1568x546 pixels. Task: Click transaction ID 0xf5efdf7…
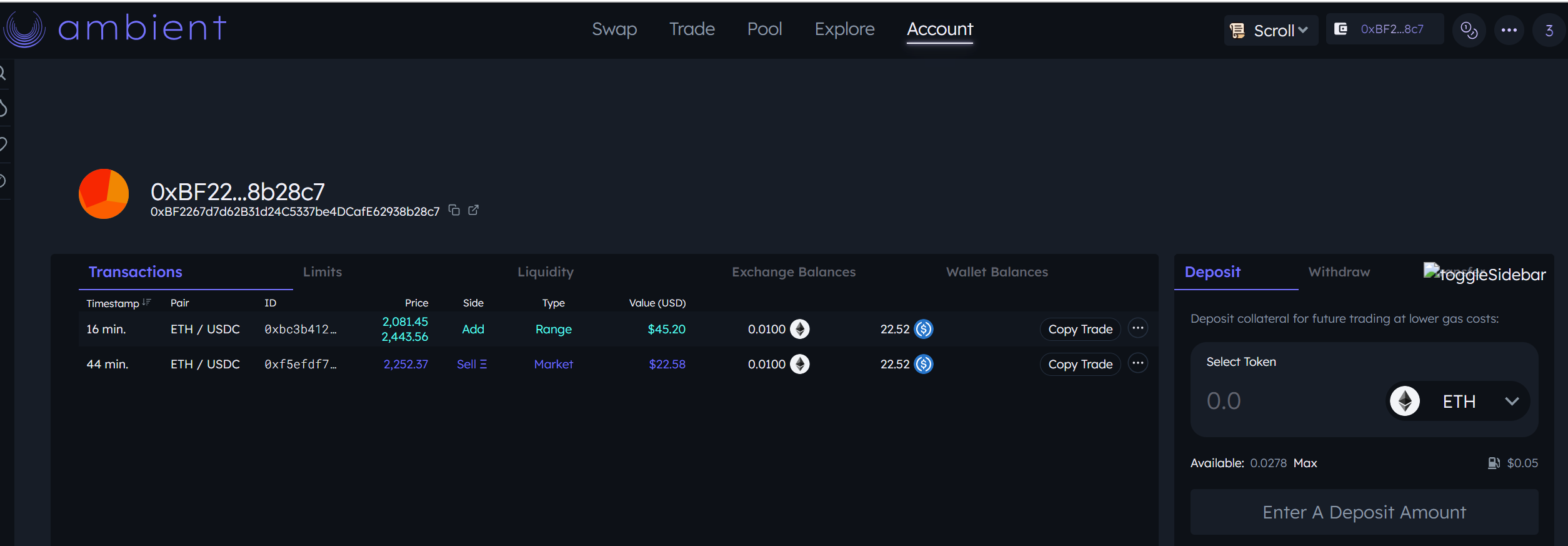(x=301, y=364)
